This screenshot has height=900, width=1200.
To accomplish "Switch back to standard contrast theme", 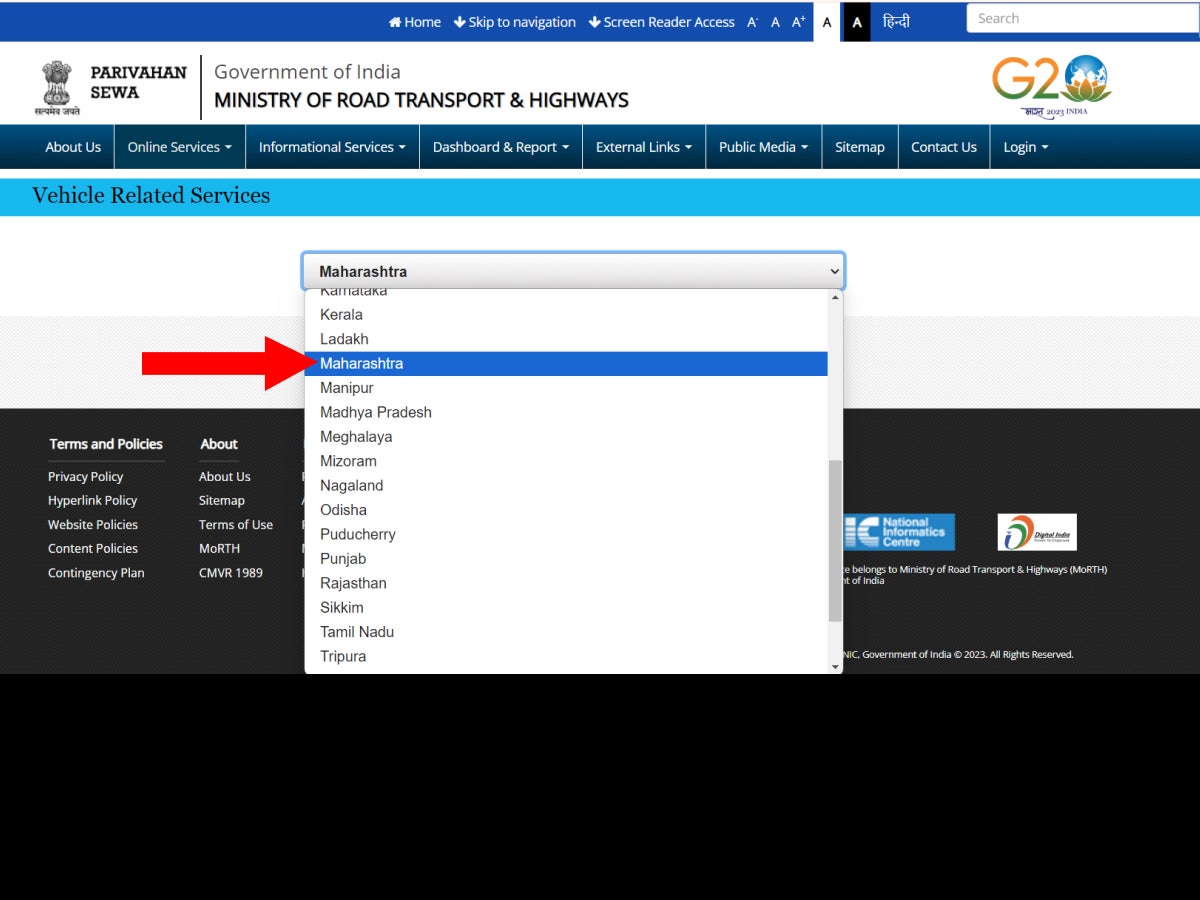I will (x=826, y=21).
